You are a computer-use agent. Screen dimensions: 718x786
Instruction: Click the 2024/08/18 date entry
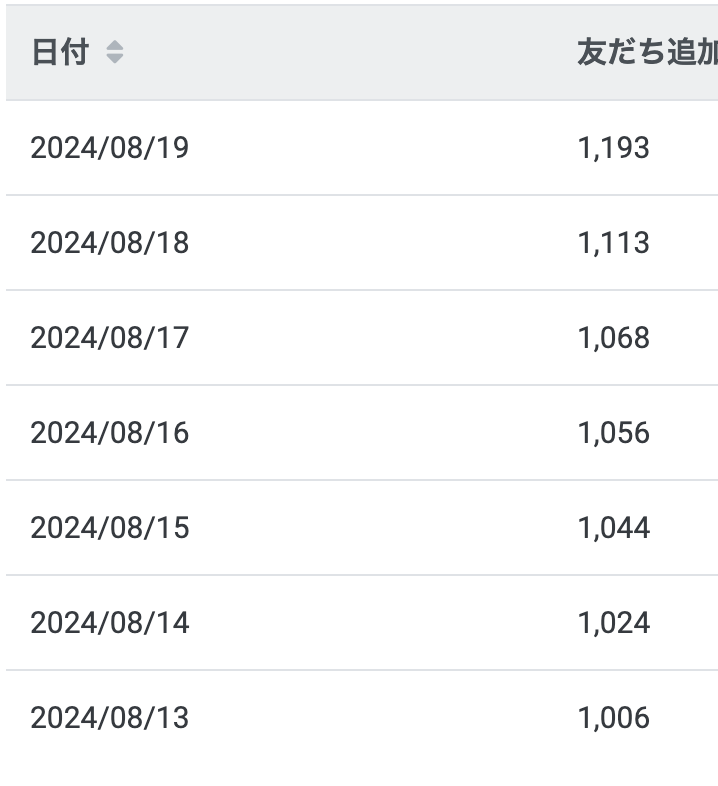click(x=109, y=243)
